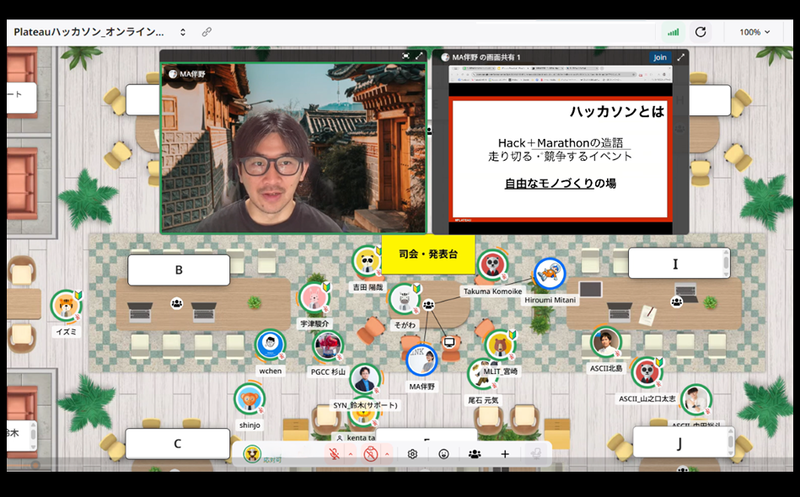Click 宇津駿介's pink avatar

click(314, 297)
